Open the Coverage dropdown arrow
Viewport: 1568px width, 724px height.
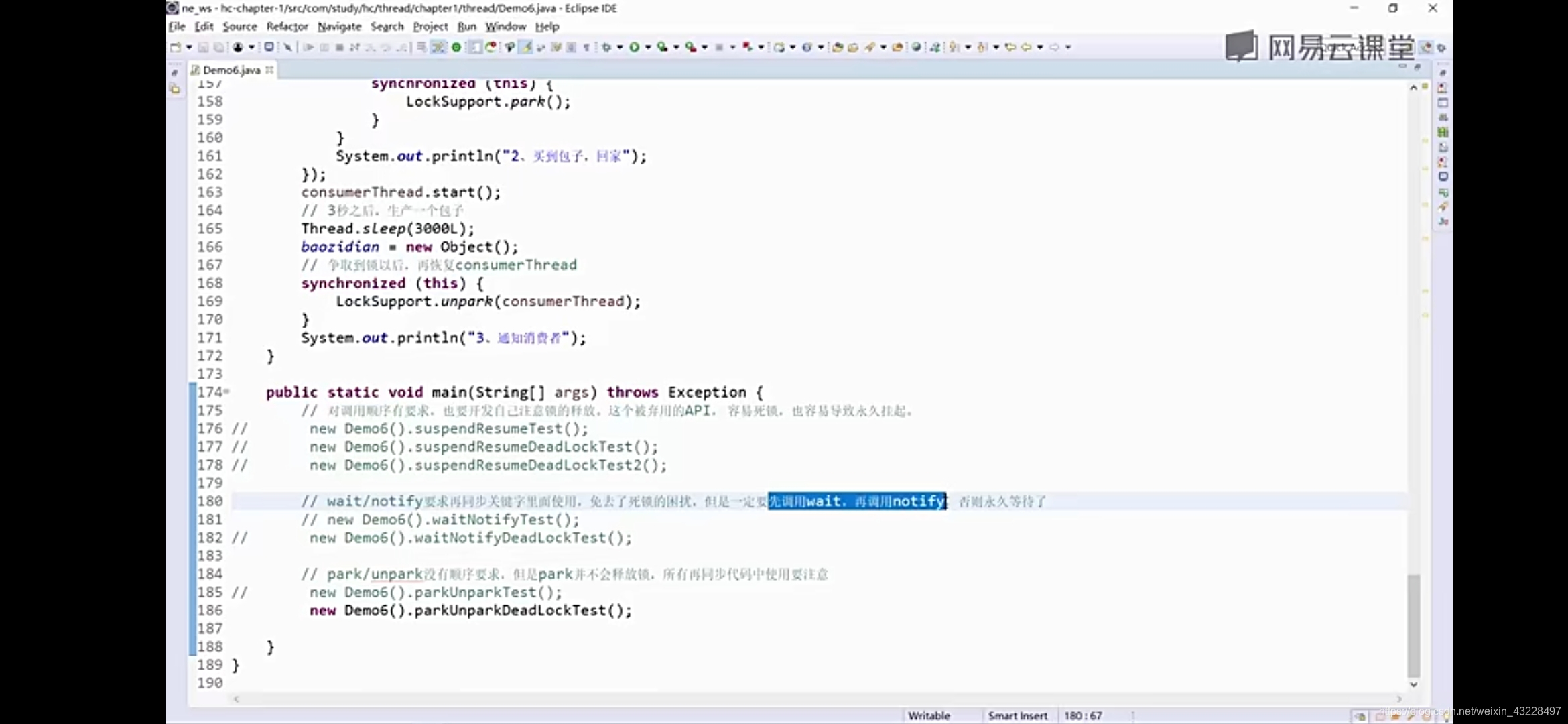[676, 47]
